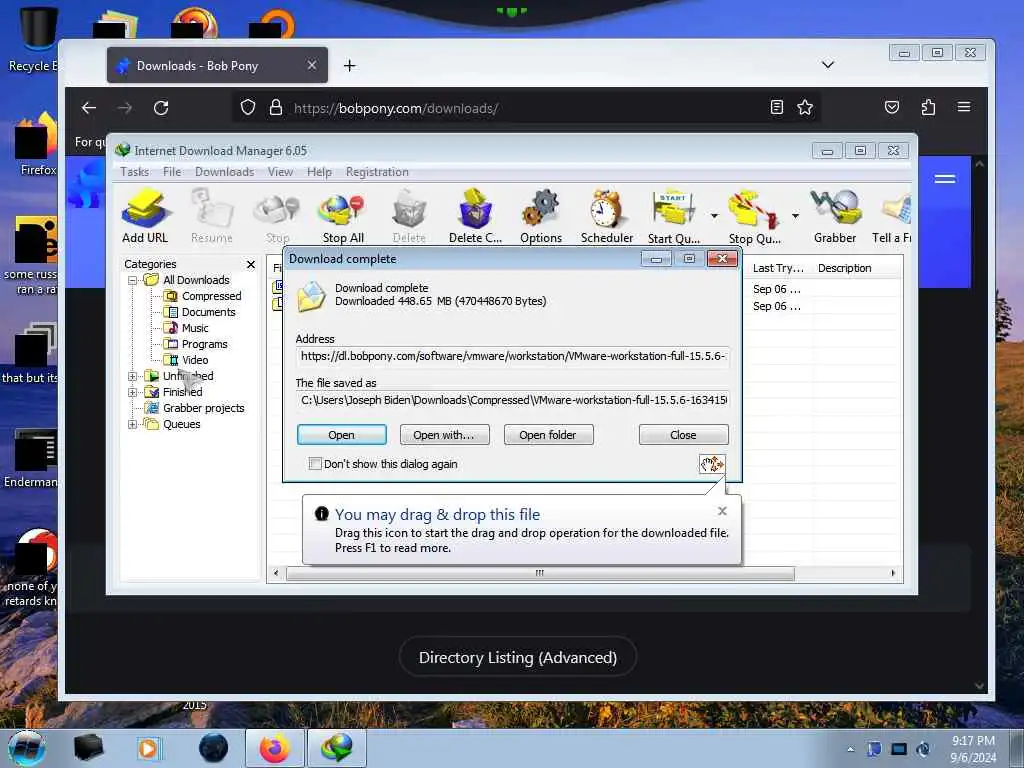Screen dimensions: 1024x768
Task: Click the Delete Completed toolbar icon
Action: [475, 216]
